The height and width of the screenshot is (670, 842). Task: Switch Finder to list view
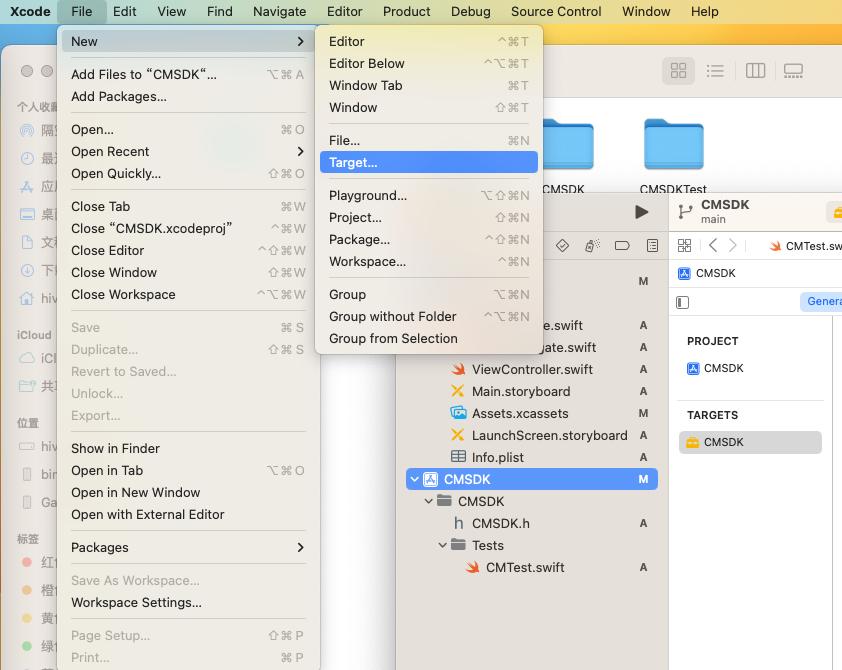point(715,70)
